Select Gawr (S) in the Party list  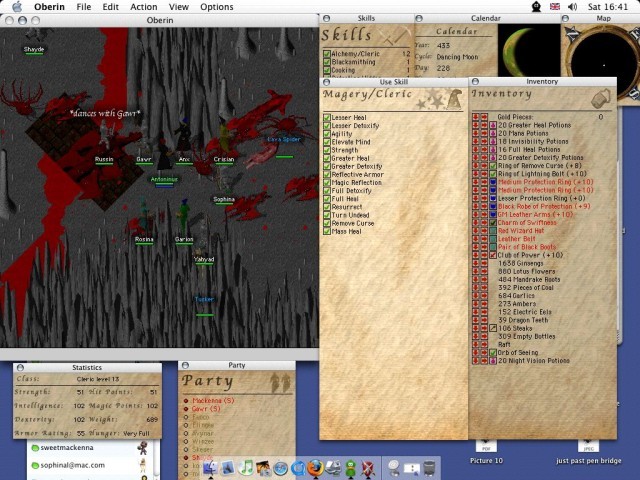(206, 409)
